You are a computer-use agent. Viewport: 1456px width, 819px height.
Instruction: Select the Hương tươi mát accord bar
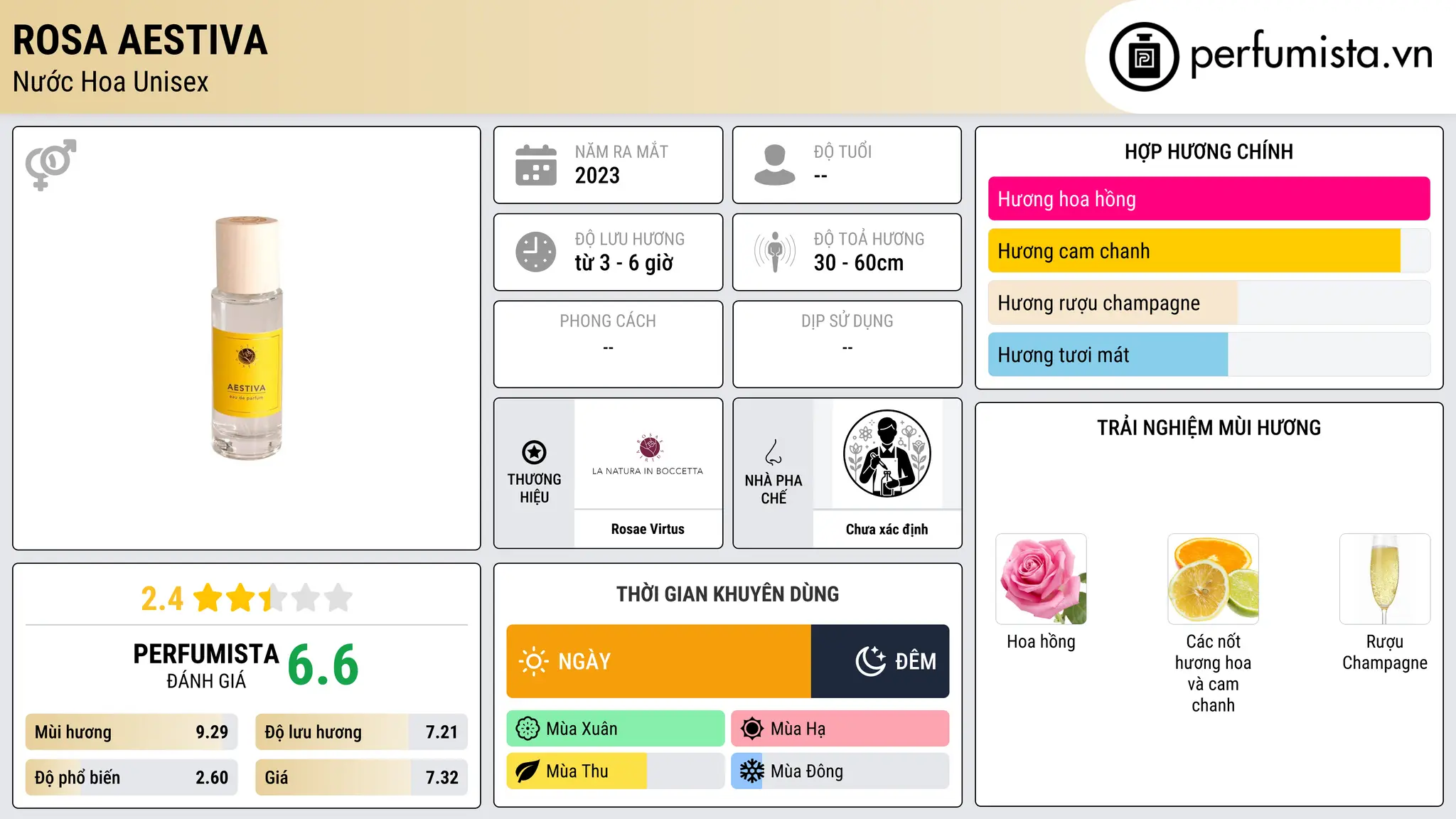tap(1209, 355)
